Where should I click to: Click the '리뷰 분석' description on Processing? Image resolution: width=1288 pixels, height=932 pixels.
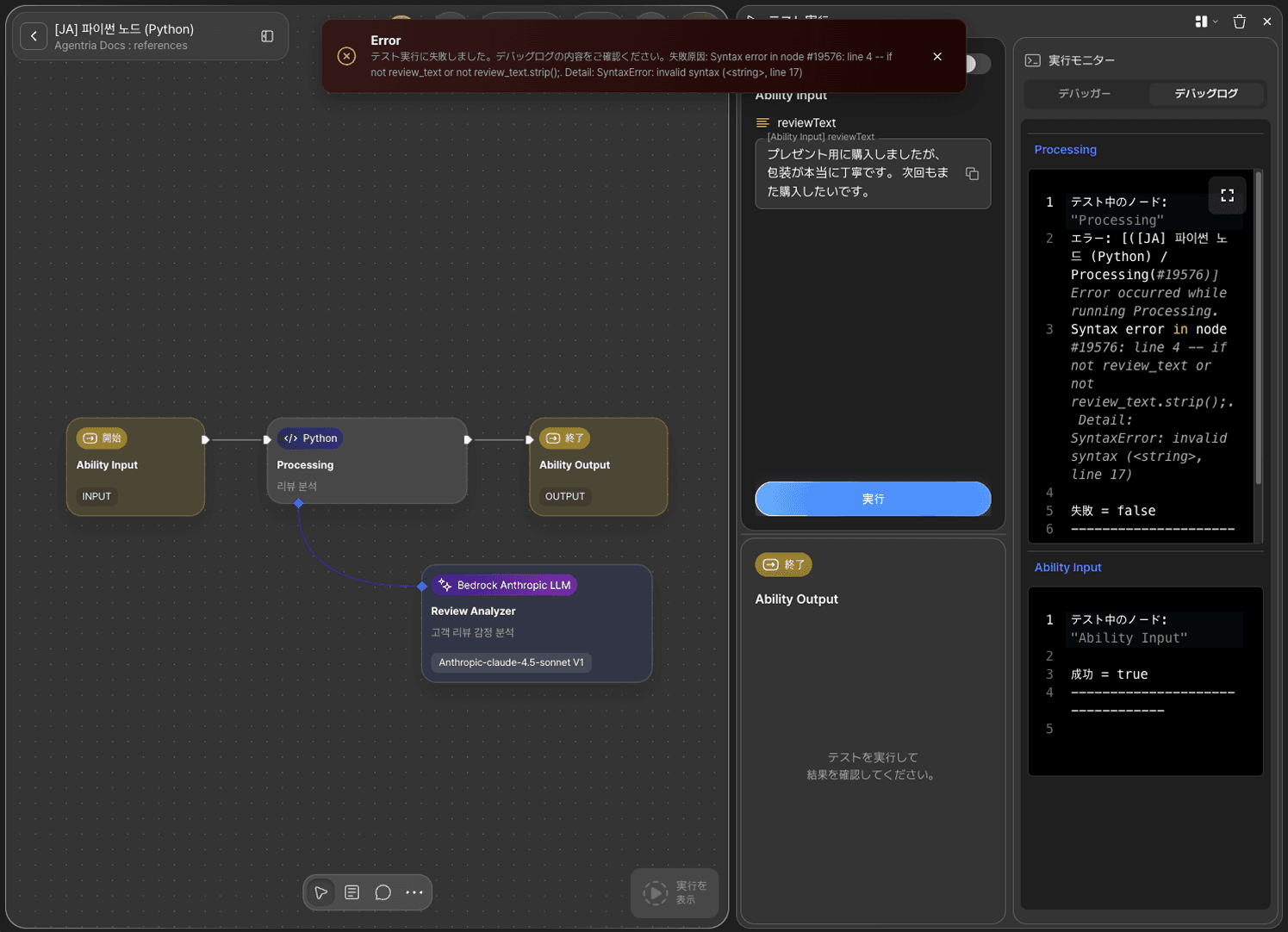tap(296, 487)
